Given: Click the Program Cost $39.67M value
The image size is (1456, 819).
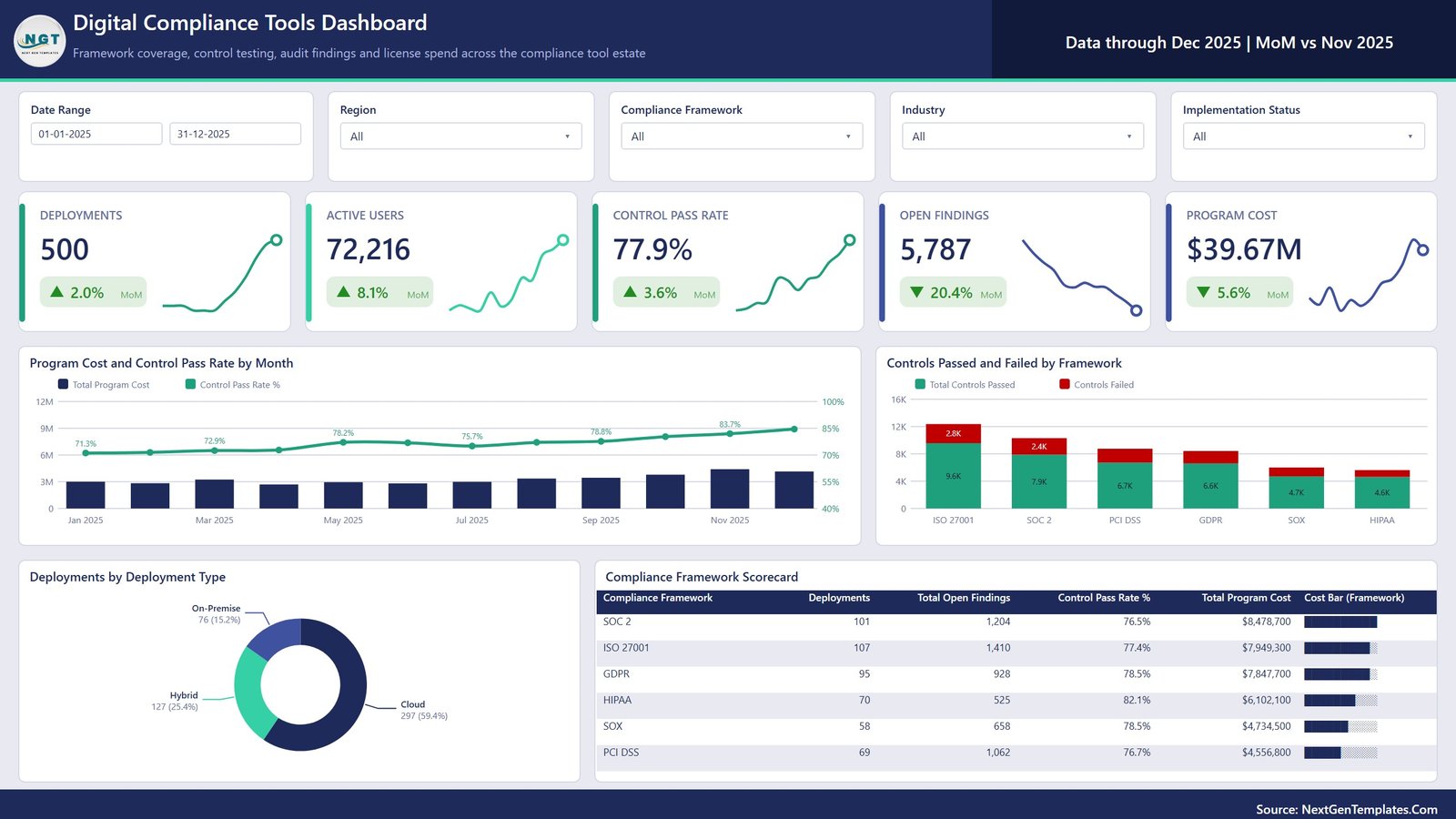Looking at the screenshot, I should (x=1244, y=249).
